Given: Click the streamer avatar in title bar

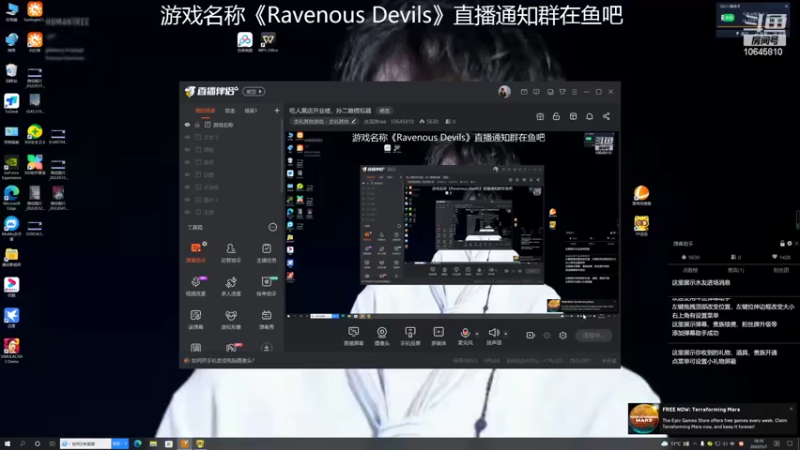Looking at the screenshot, I should (504, 92).
